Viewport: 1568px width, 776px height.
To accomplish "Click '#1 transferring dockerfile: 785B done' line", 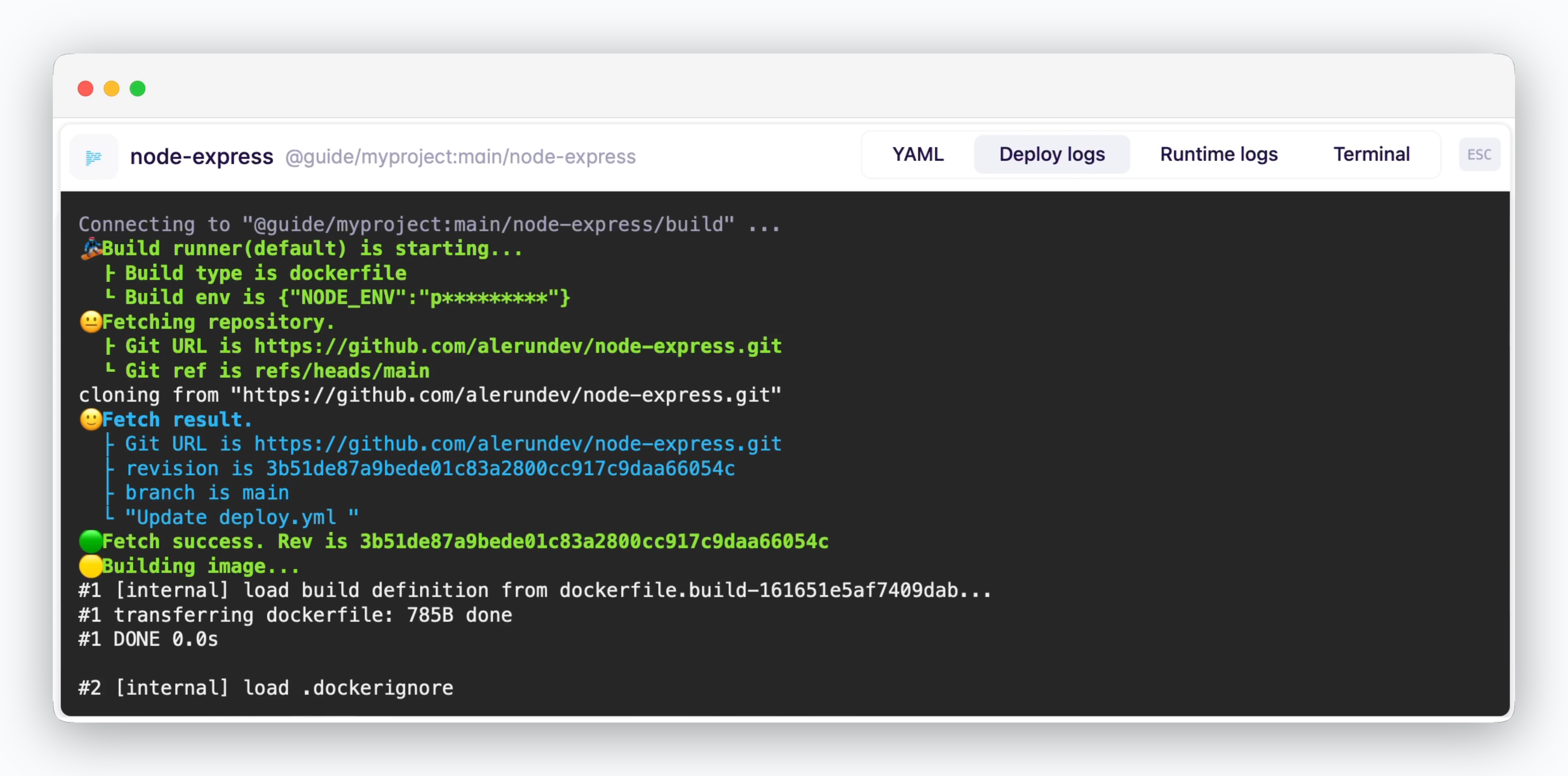I will point(295,615).
